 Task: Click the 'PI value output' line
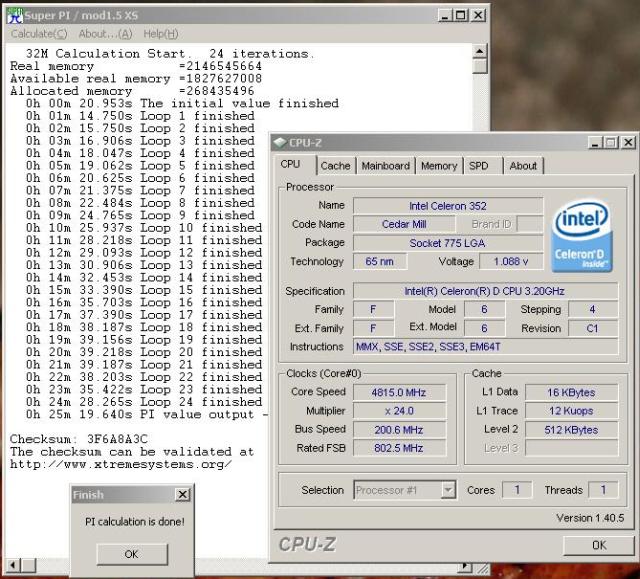[147, 415]
